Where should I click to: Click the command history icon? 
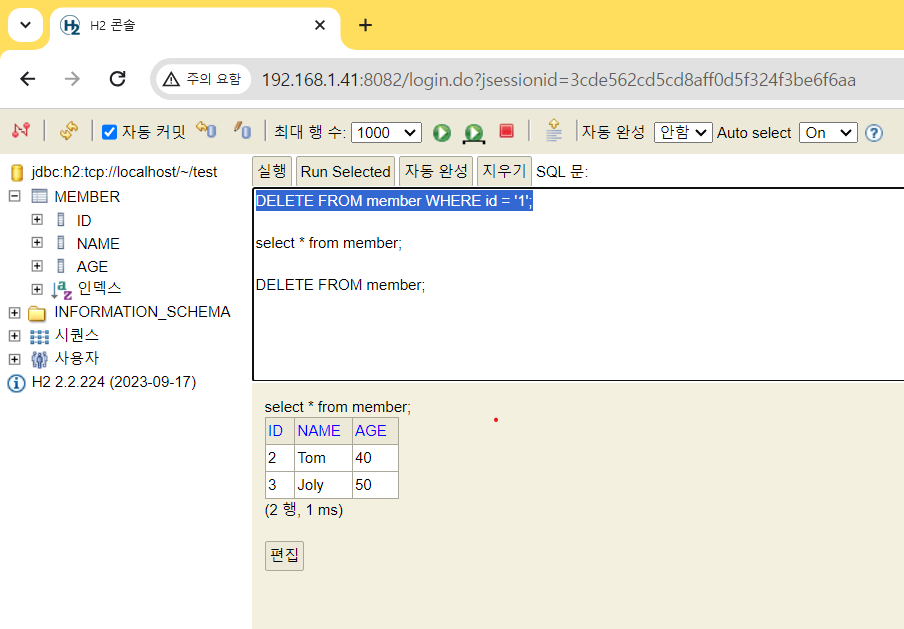[553, 130]
